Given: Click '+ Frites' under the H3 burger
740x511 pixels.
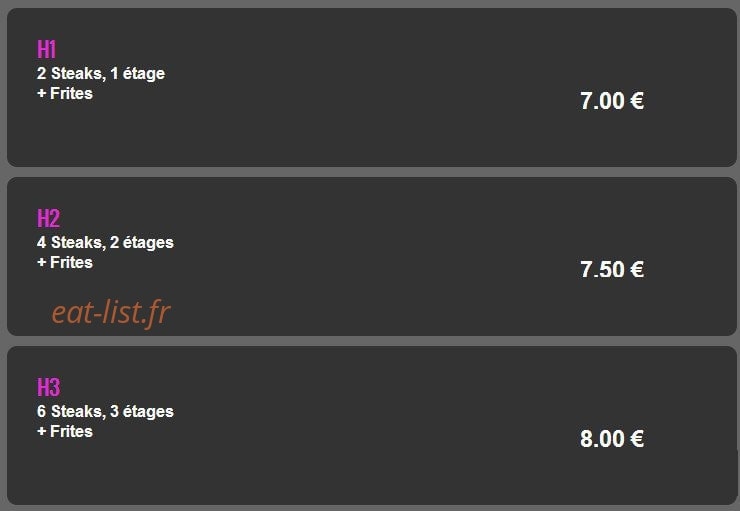Looking at the screenshot, I should click(x=65, y=431).
